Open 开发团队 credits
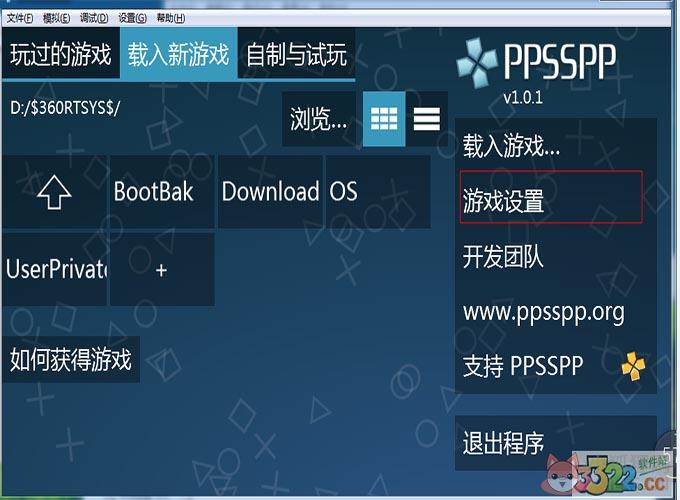The height and width of the screenshot is (500, 680). pos(556,257)
